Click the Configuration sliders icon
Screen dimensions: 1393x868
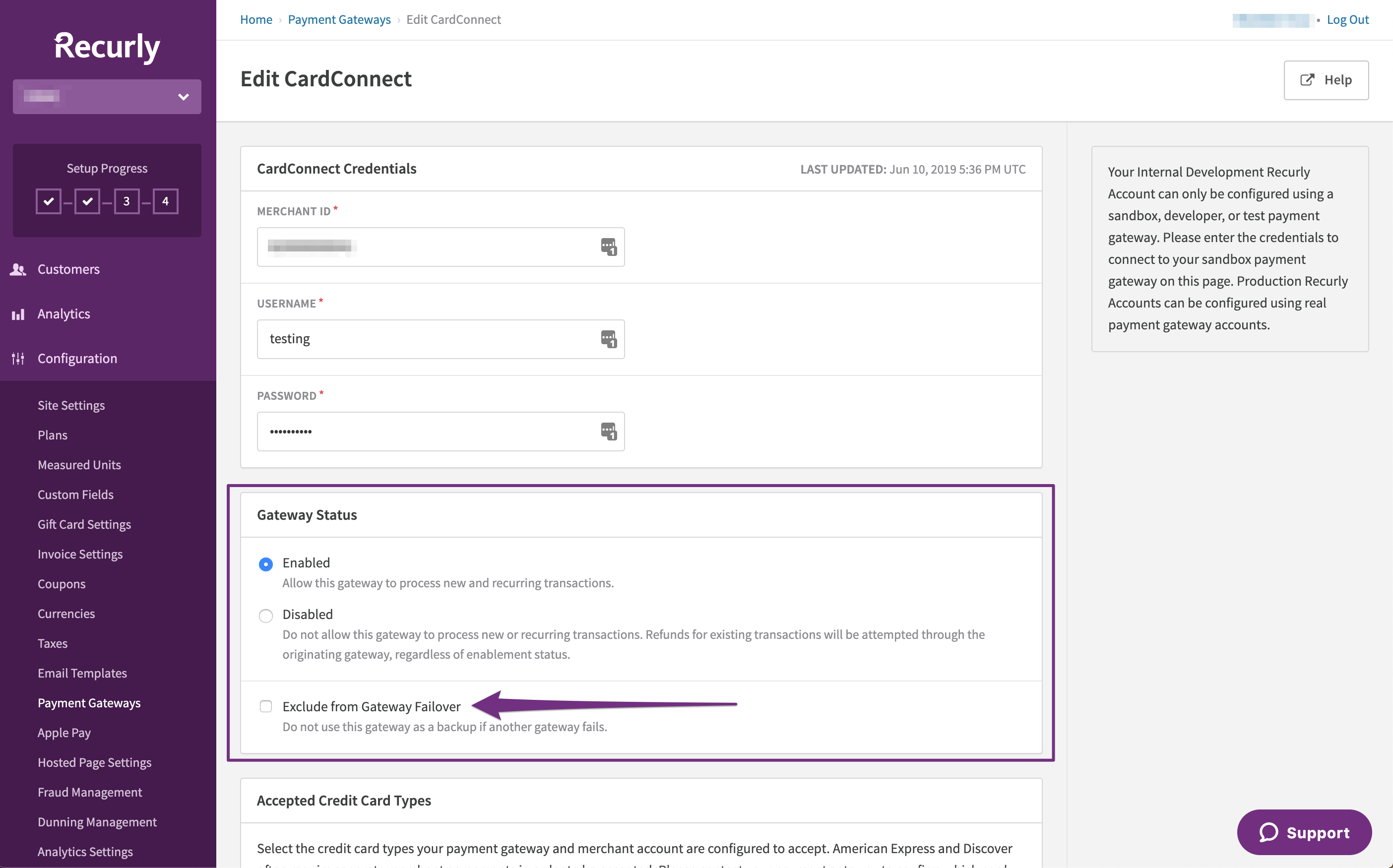18,358
